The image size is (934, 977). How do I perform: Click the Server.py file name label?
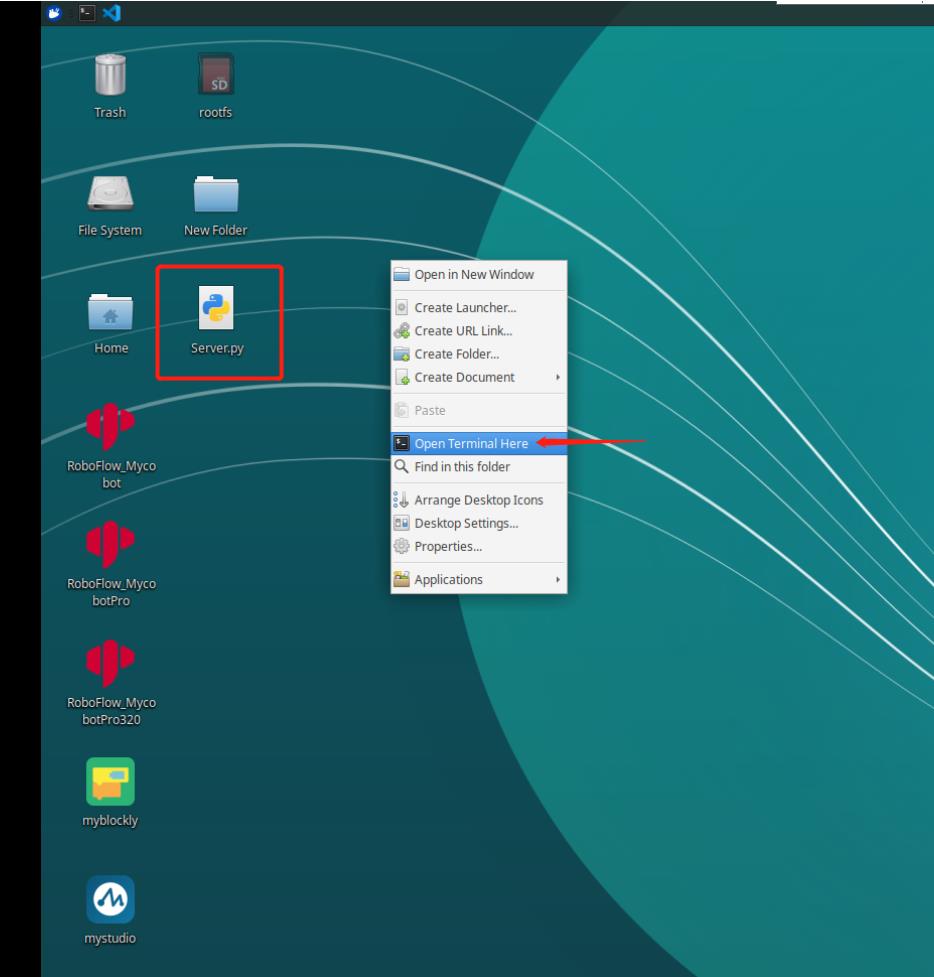(x=217, y=348)
